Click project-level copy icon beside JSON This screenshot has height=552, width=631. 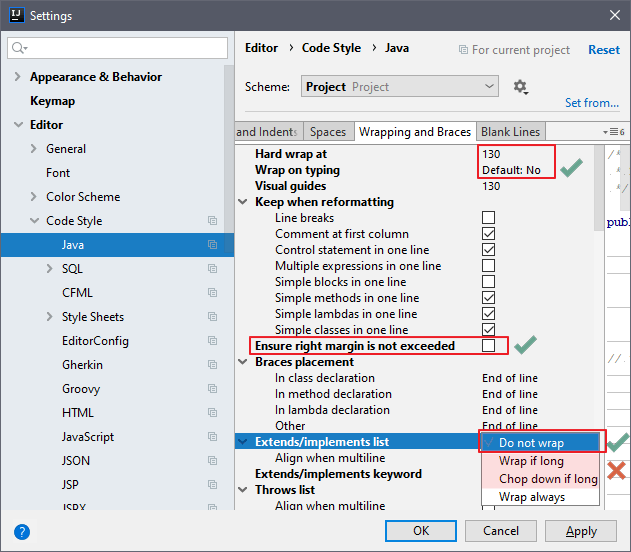[212, 461]
